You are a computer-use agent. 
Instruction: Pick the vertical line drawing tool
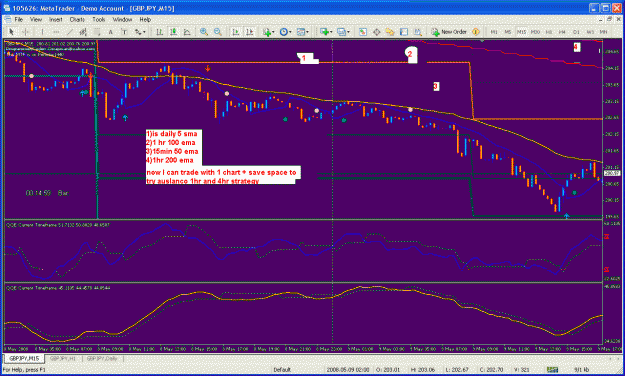(42, 32)
